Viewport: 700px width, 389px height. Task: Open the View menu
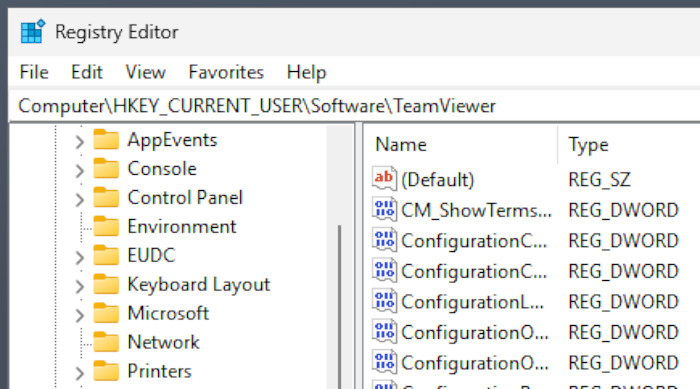coord(146,72)
